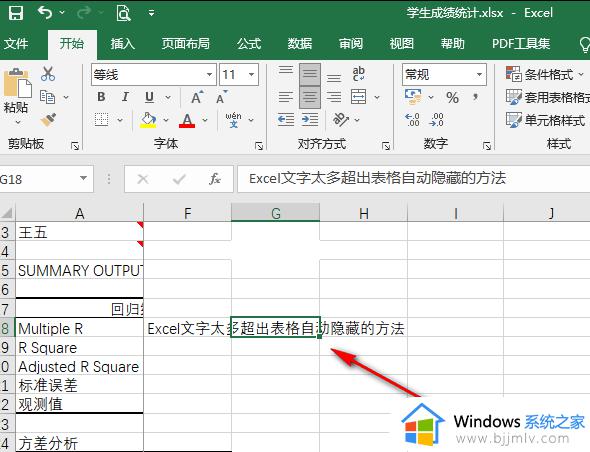
Task: Click the text Orientation icon
Action: [x=341, y=120]
